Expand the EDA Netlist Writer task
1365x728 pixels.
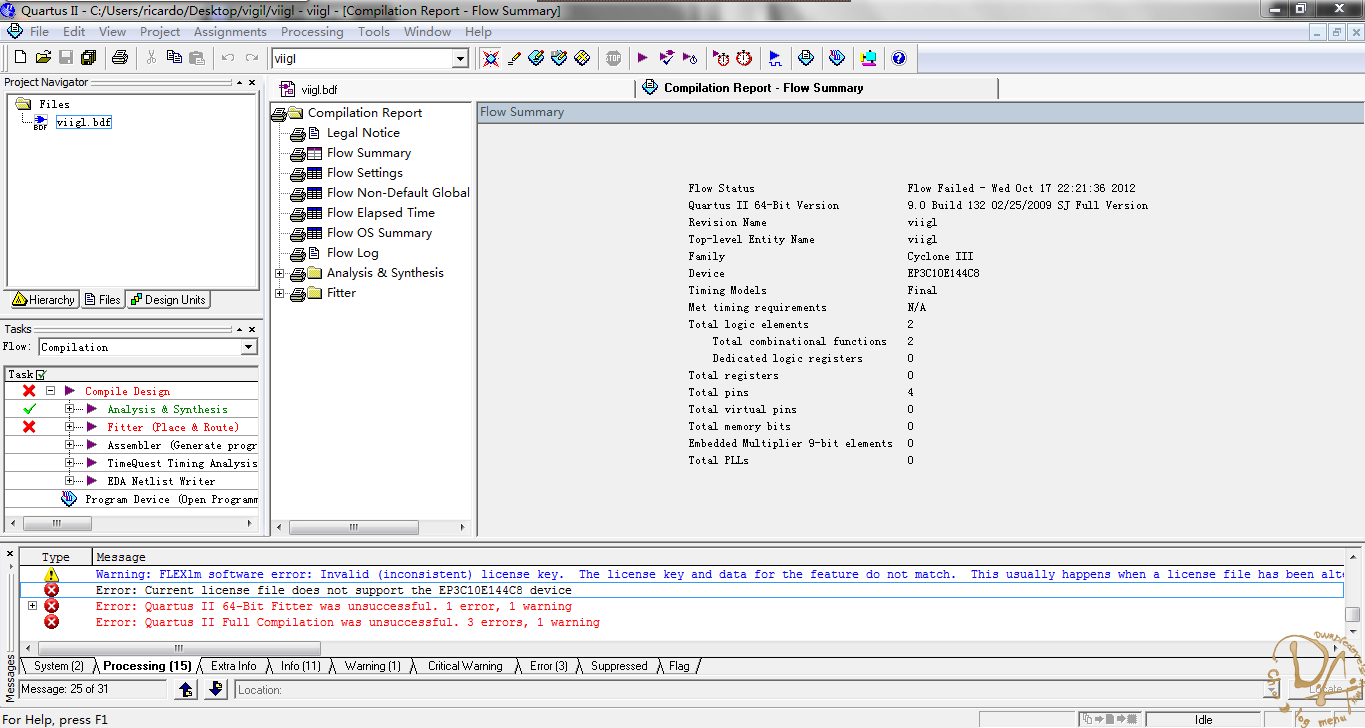pos(69,481)
